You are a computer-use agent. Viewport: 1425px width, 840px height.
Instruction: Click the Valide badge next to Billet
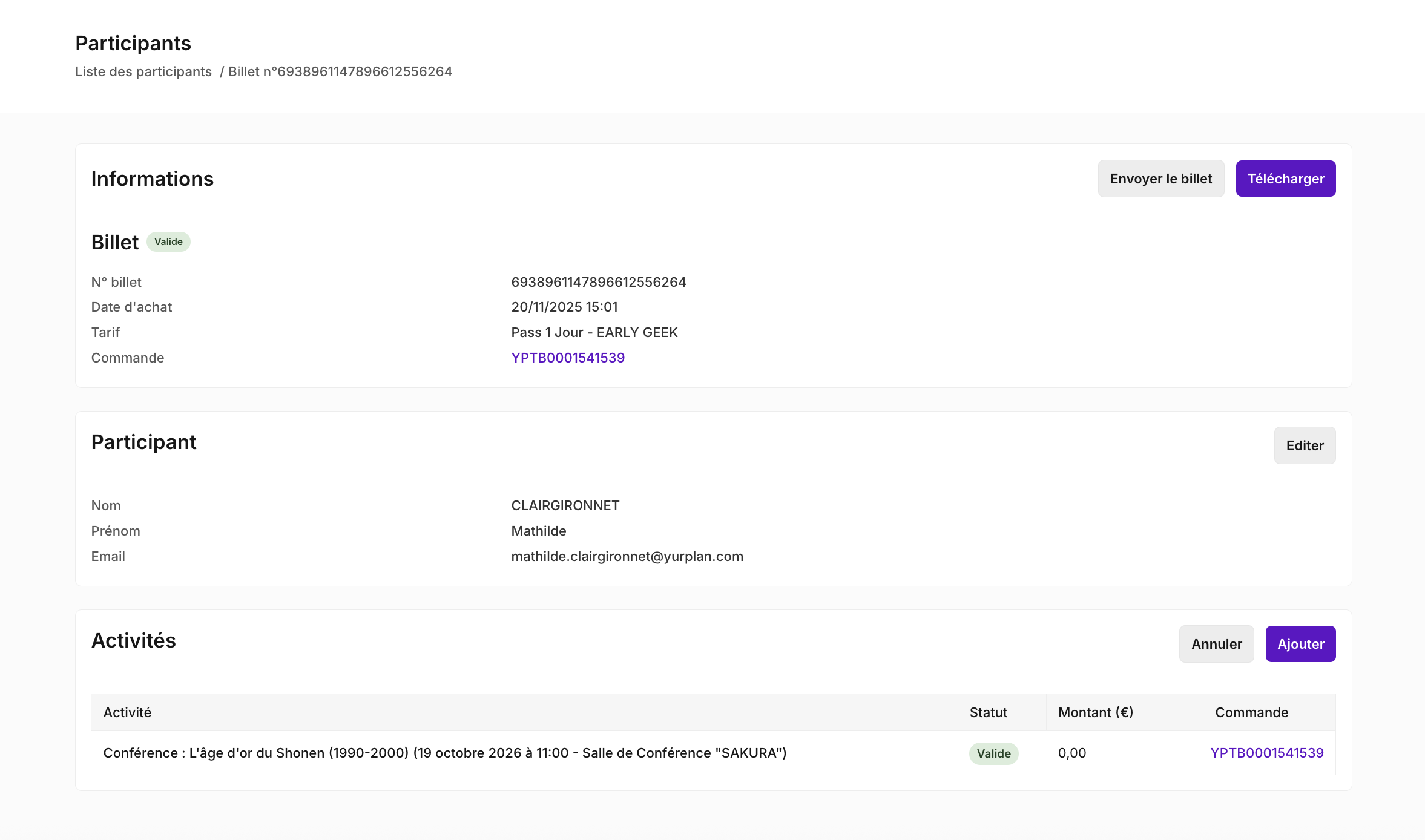[x=168, y=242]
